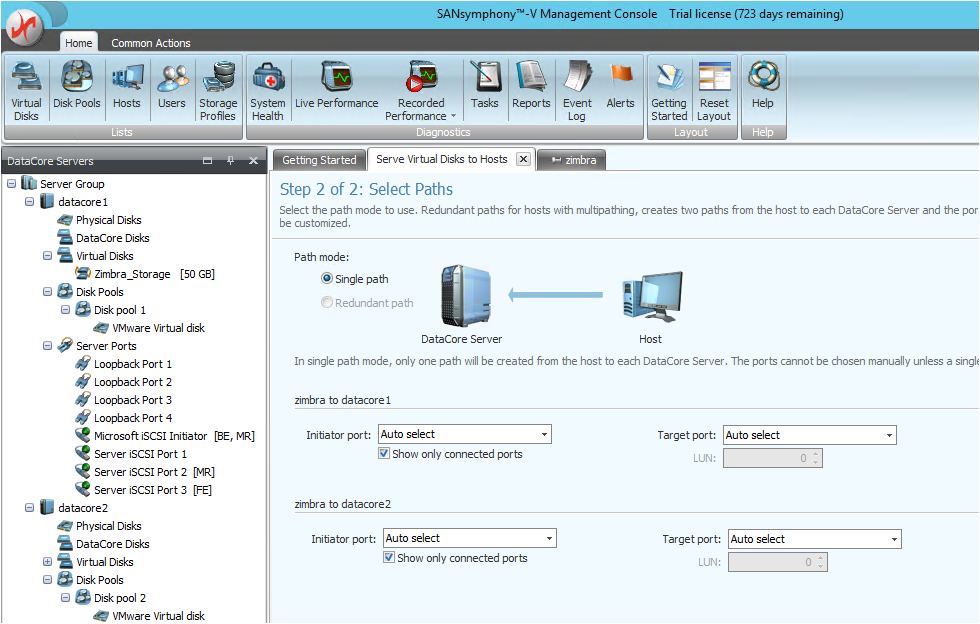Open Storage Profiles in ribbon
This screenshot has width=980, height=624.
coord(218,91)
